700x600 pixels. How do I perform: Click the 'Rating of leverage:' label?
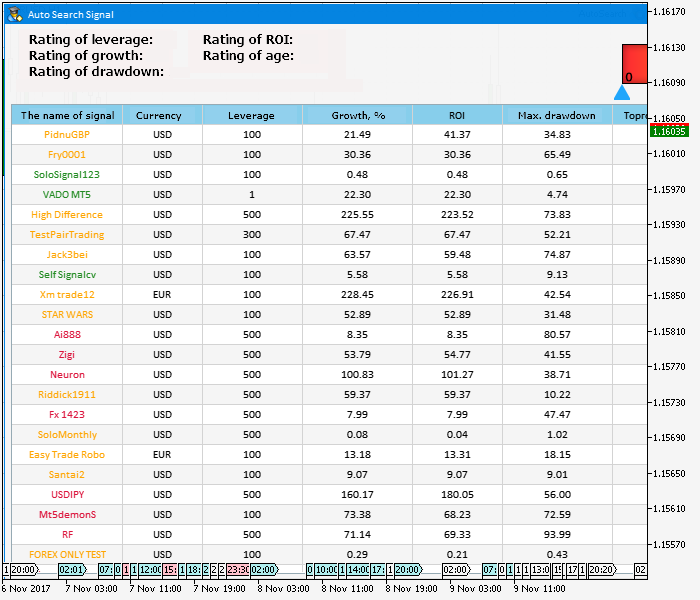[x=91, y=40]
